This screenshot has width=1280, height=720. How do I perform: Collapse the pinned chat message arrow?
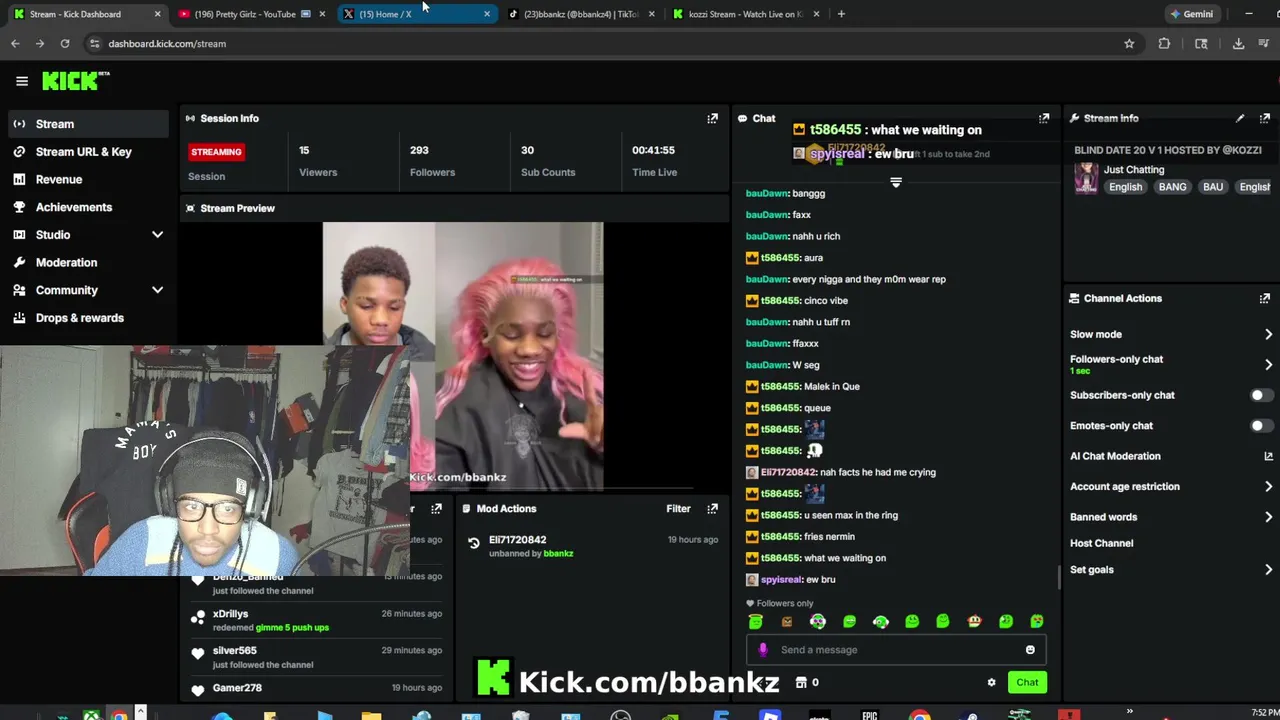pyautogui.click(x=896, y=182)
